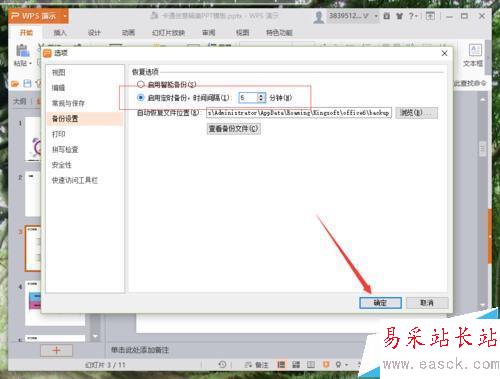Click thumbnail panel scroll-down arrow

95,336
